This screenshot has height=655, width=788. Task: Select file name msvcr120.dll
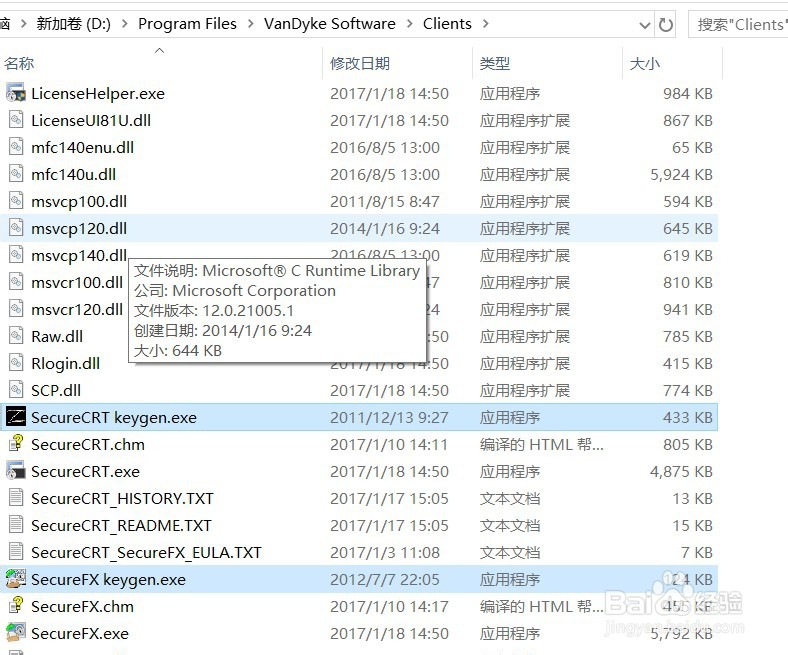pyautogui.click(x=77, y=309)
